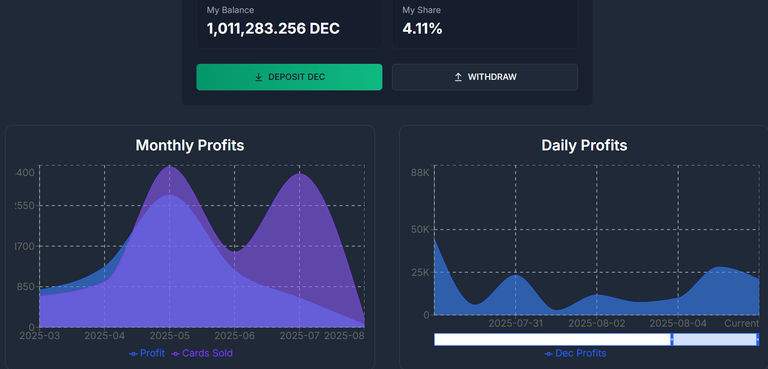Click the left handle of the date range brush
Image resolution: width=768 pixels, height=369 pixels.
(672, 339)
